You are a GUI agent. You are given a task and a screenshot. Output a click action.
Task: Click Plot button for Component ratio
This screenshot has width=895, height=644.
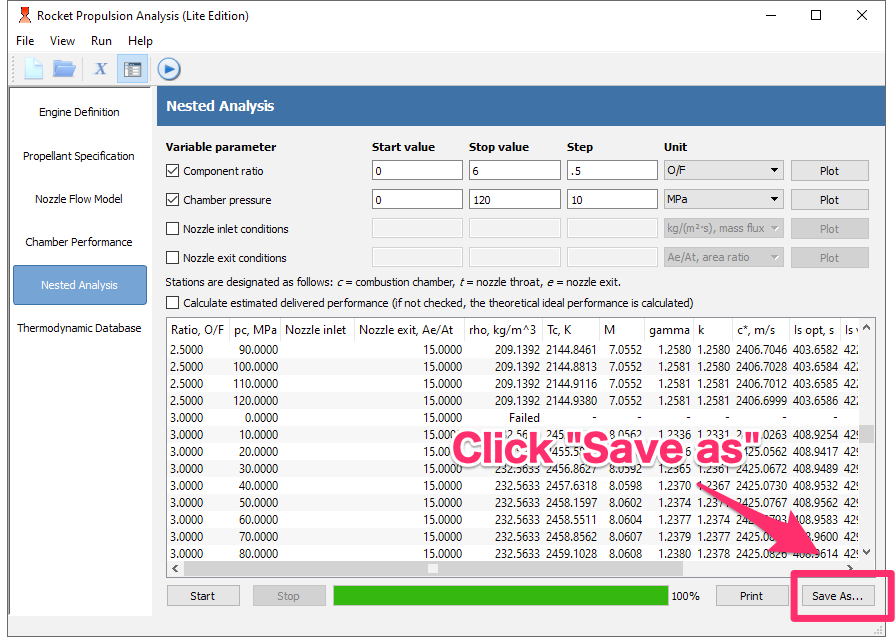[829, 171]
